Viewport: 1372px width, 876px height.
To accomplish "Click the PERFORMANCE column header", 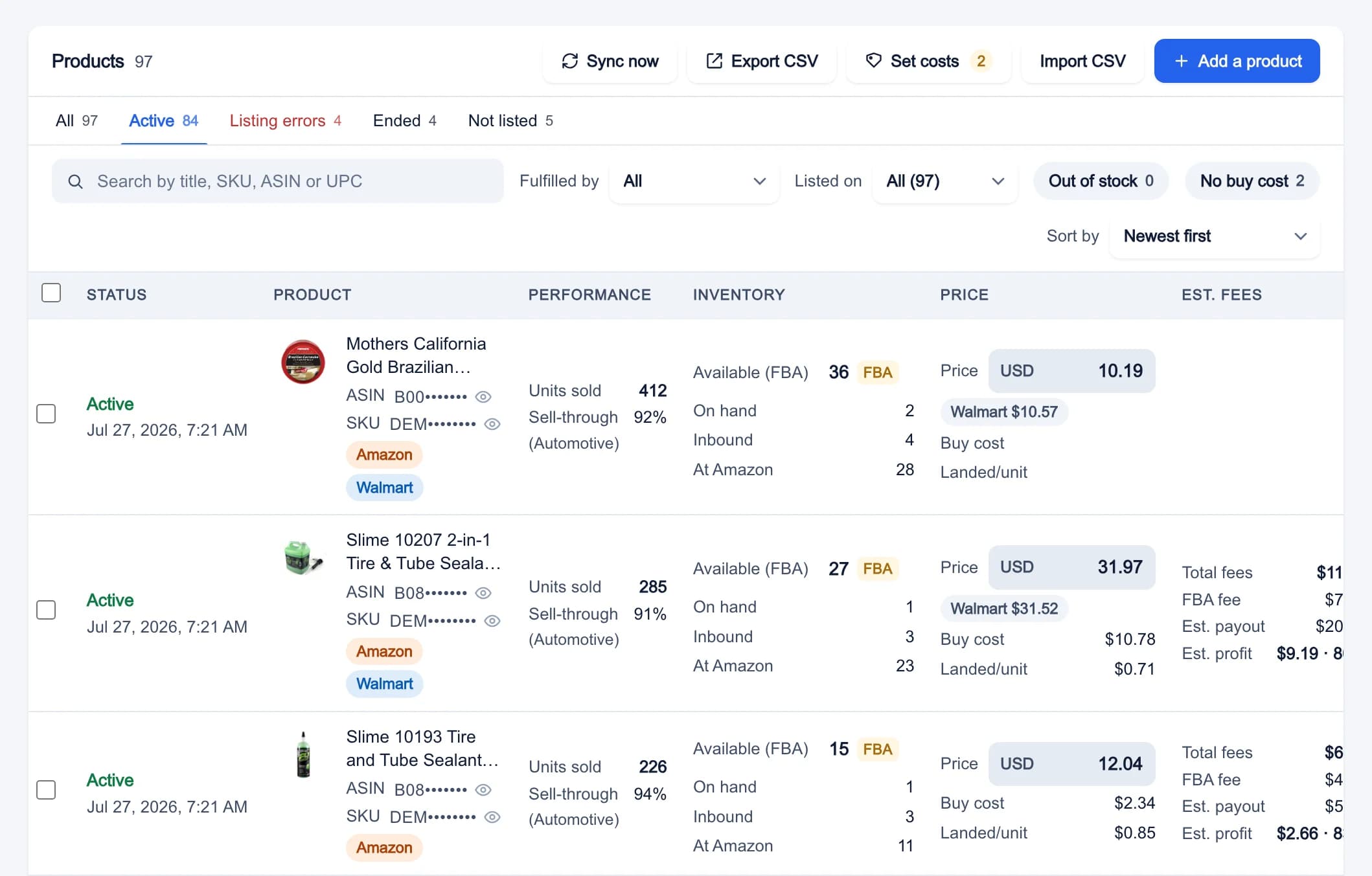I will pos(589,295).
